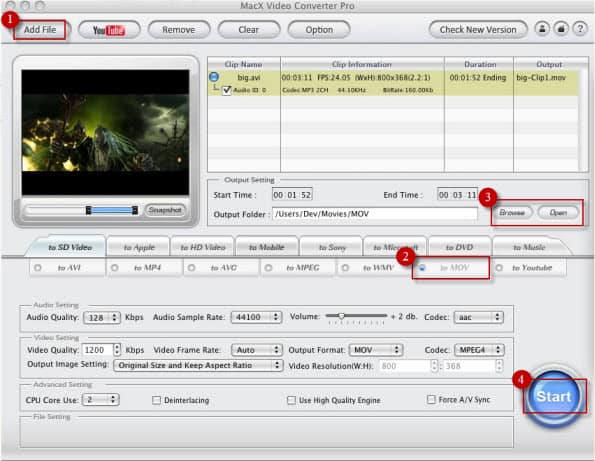Click the blue clip icon beside big.avi

coord(214,77)
